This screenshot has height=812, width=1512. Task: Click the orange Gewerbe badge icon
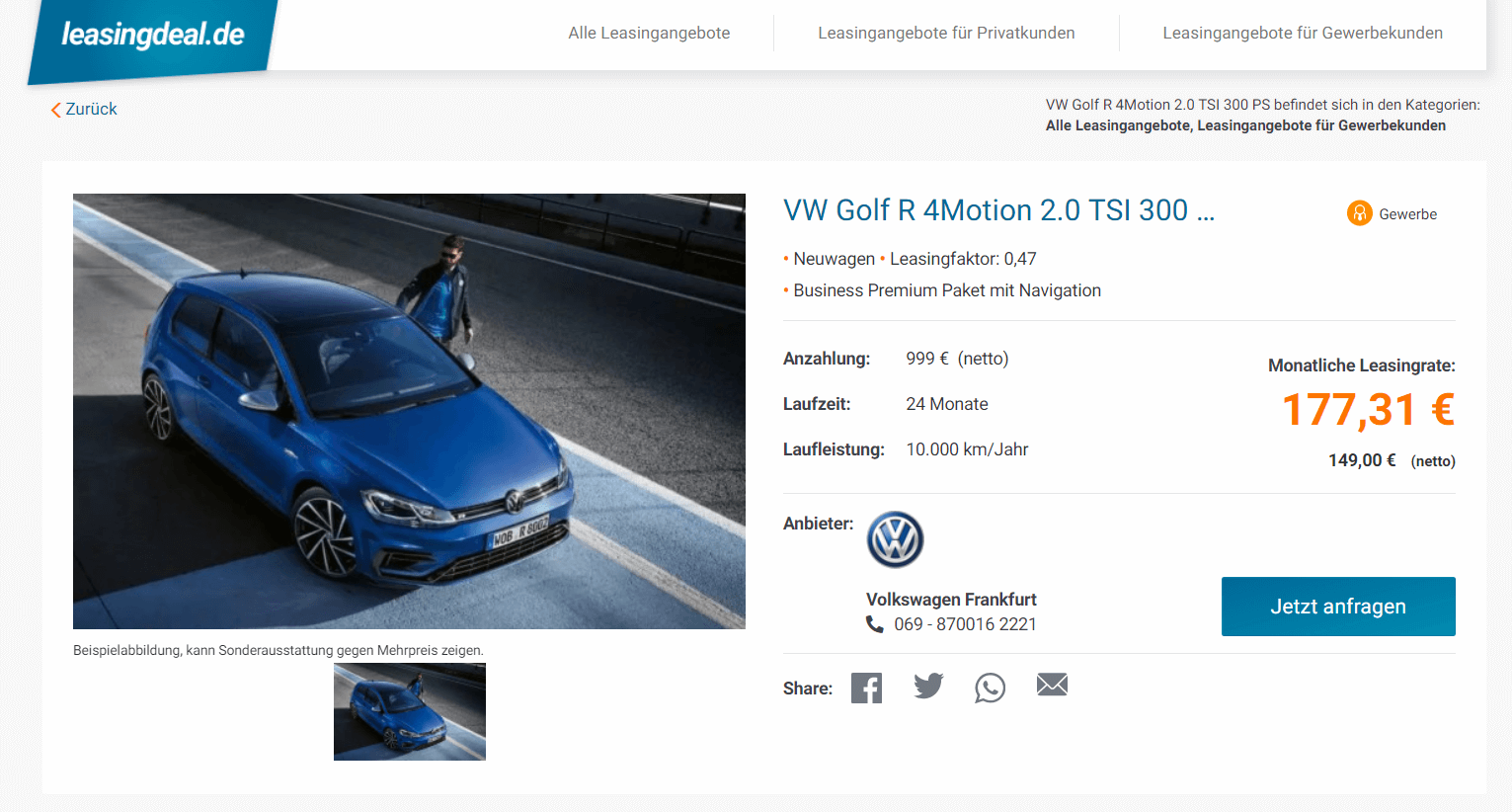[1360, 213]
